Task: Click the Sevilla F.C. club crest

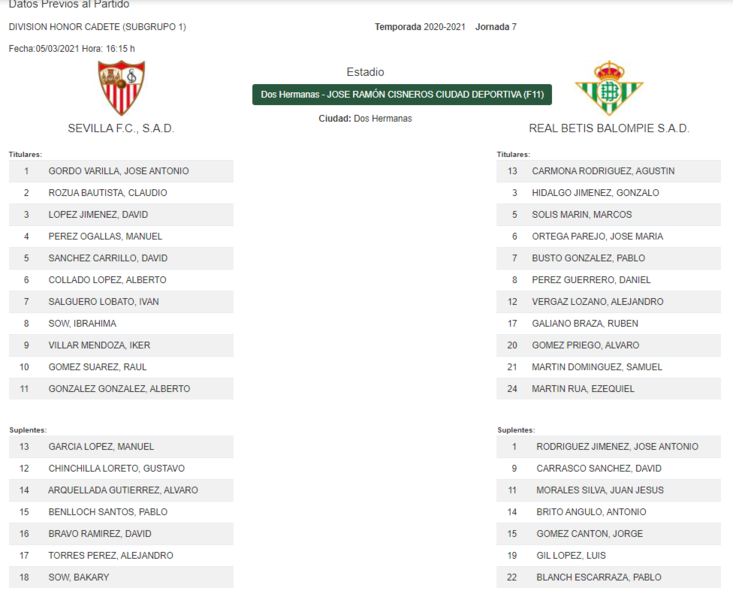Action: coord(122,88)
